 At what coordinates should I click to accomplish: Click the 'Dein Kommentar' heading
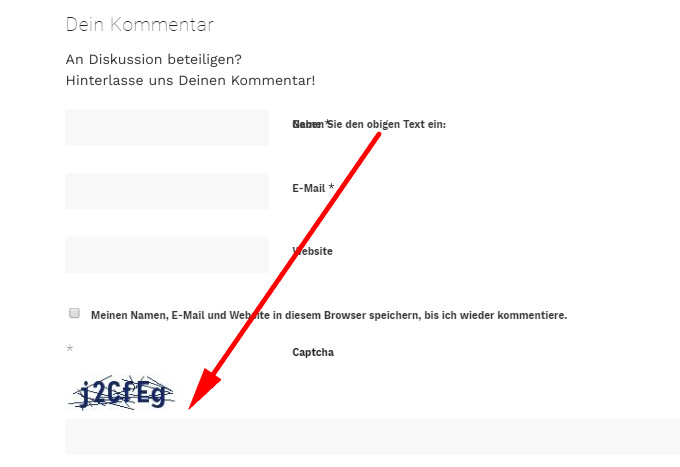[x=140, y=24]
